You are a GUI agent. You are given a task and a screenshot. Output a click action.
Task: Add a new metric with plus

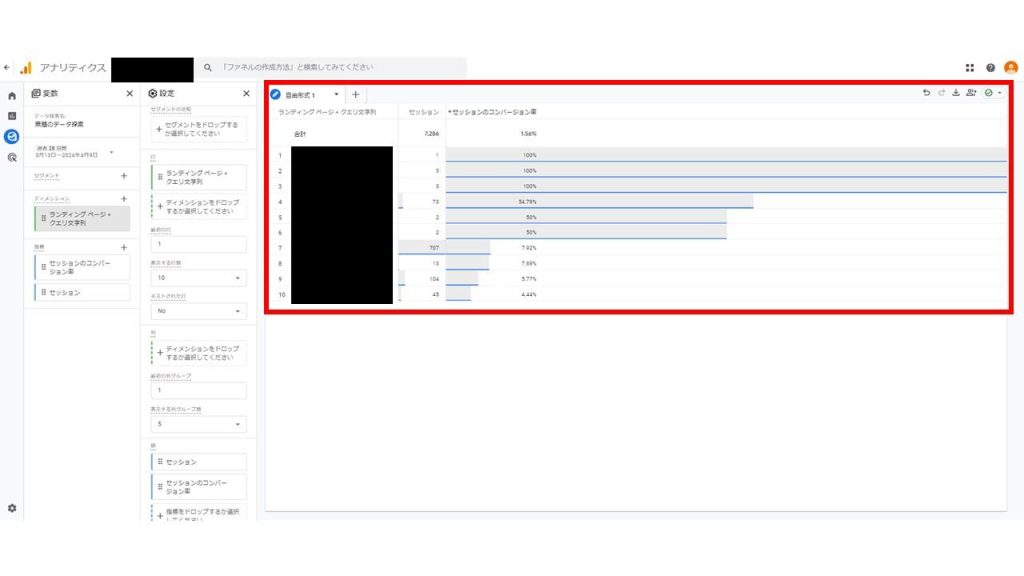pos(124,248)
